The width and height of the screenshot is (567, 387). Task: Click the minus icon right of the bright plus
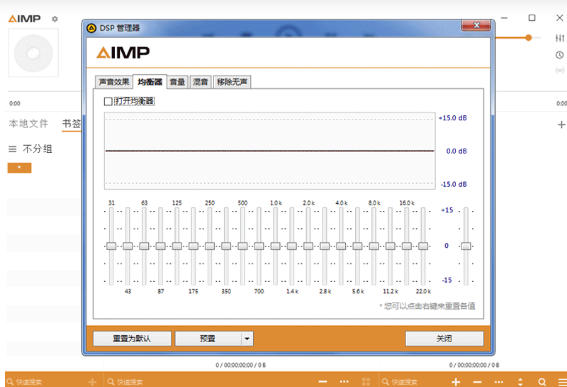[x=477, y=382]
